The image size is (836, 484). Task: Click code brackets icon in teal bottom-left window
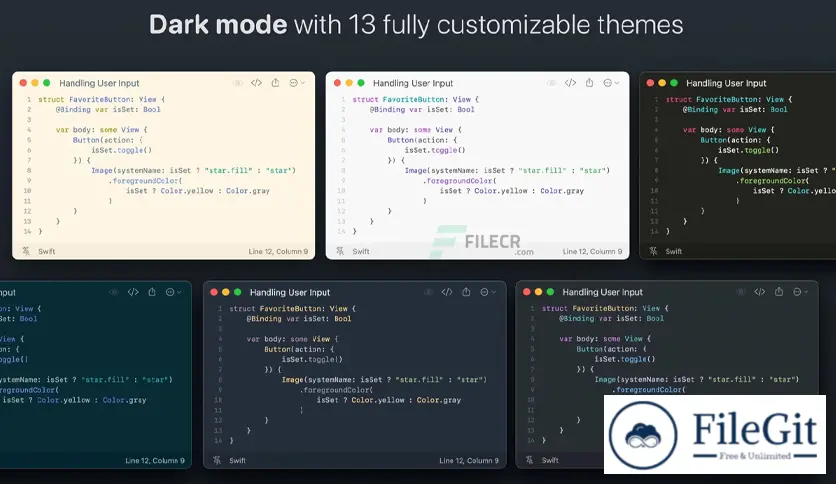click(133, 292)
